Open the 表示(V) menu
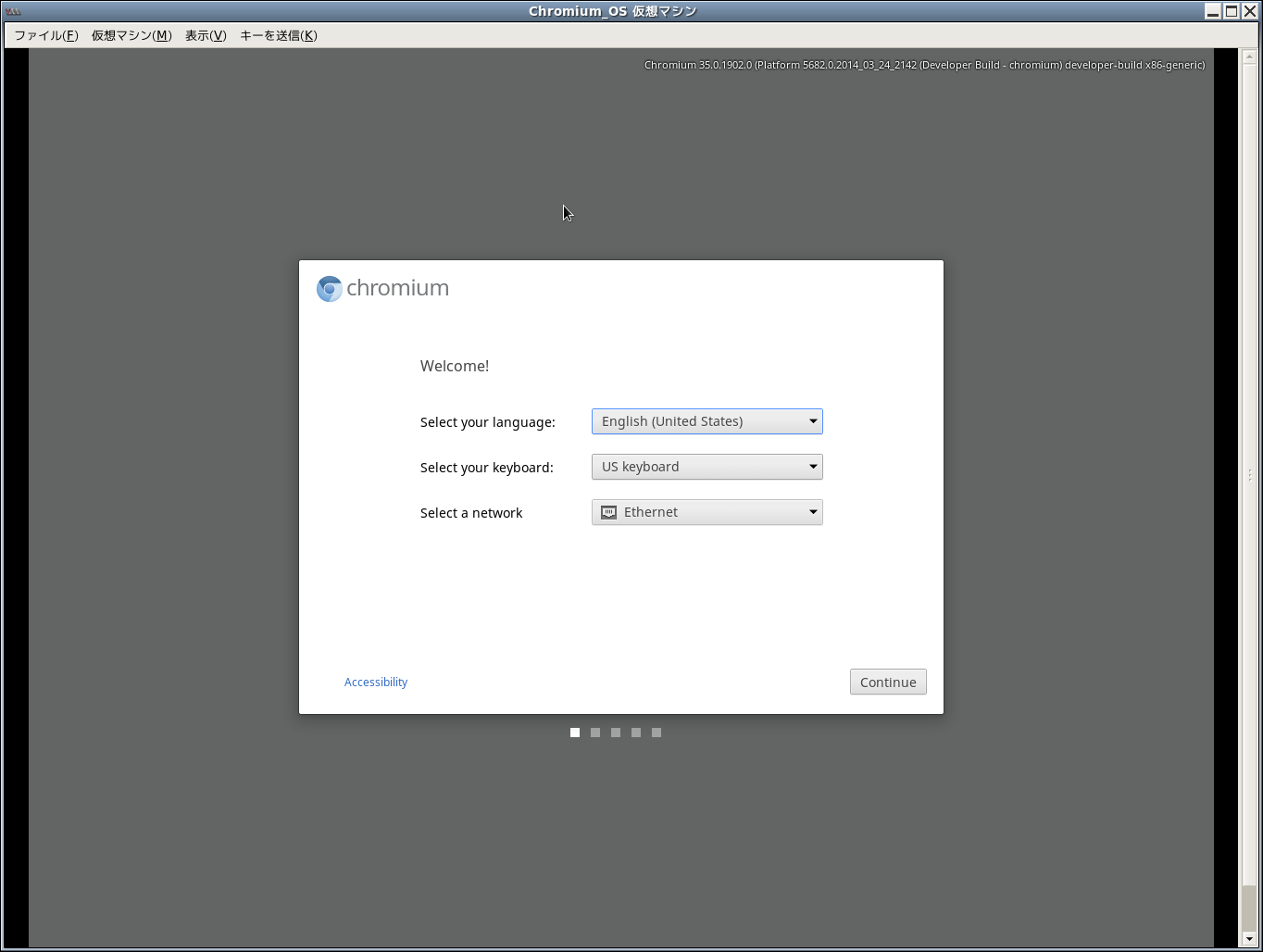 206,35
